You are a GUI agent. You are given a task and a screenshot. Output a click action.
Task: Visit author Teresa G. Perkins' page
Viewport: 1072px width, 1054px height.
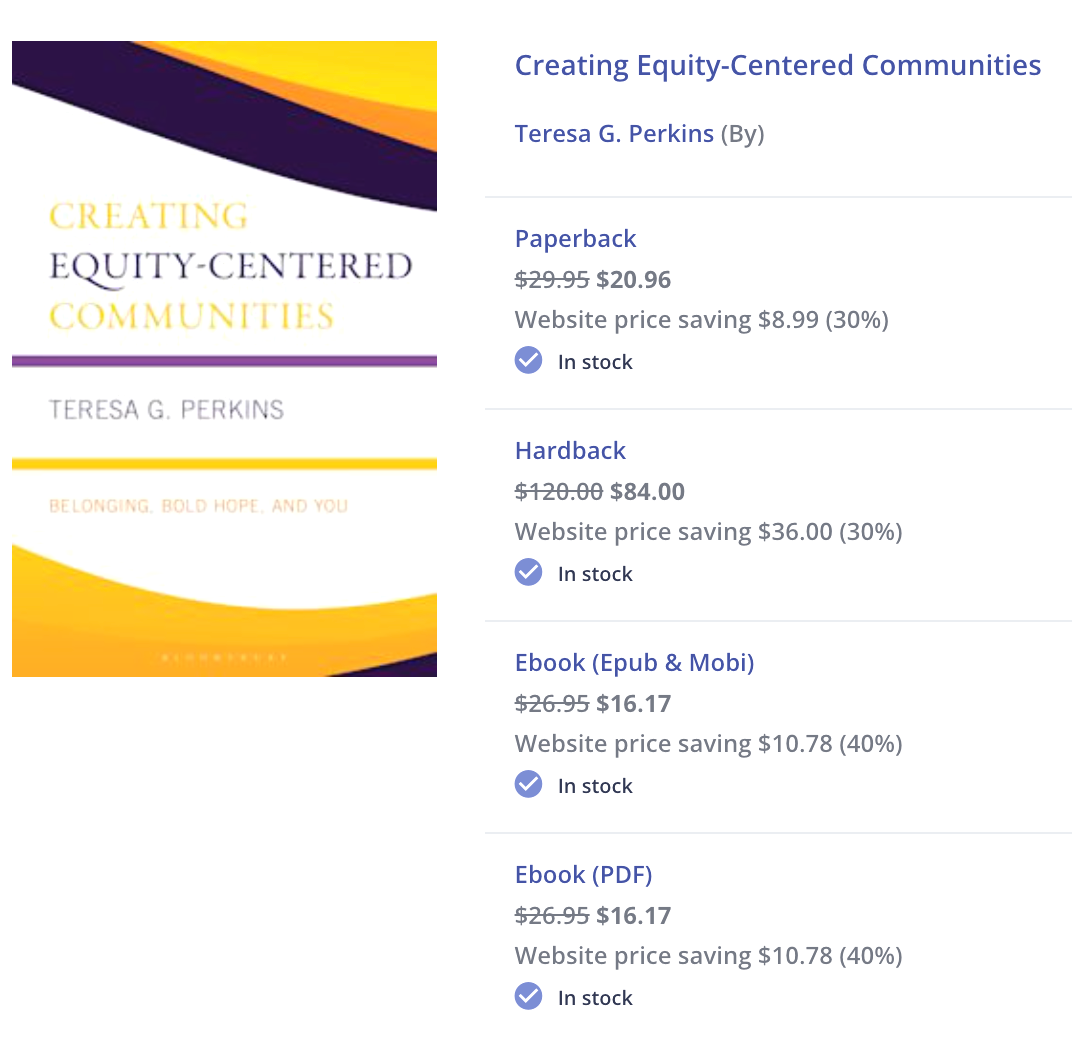point(614,134)
